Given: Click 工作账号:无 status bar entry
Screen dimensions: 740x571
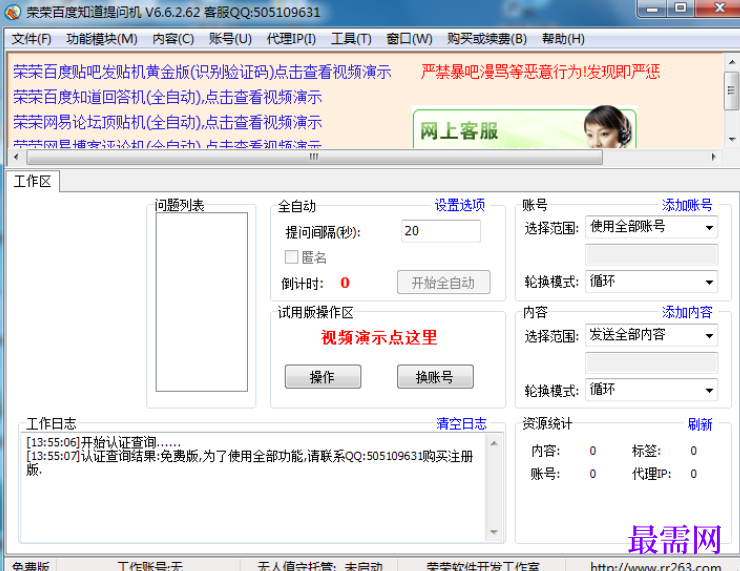Looking at the screenshot, I should (x=150, y=565).
